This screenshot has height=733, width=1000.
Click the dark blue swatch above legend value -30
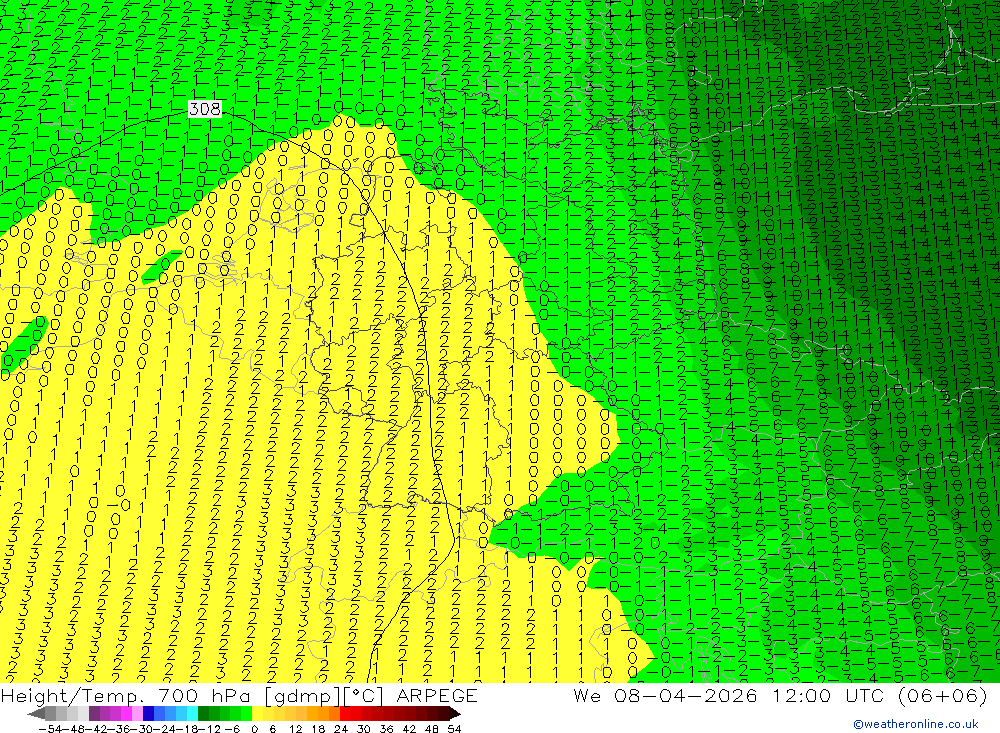tap(149, 714)
